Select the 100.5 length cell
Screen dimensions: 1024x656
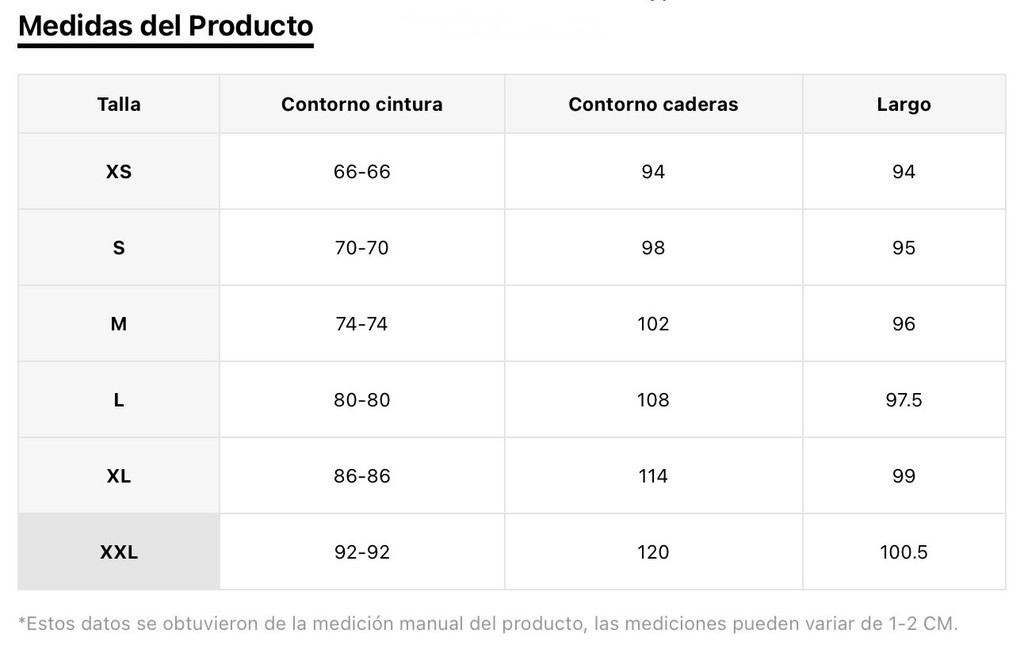904,552
